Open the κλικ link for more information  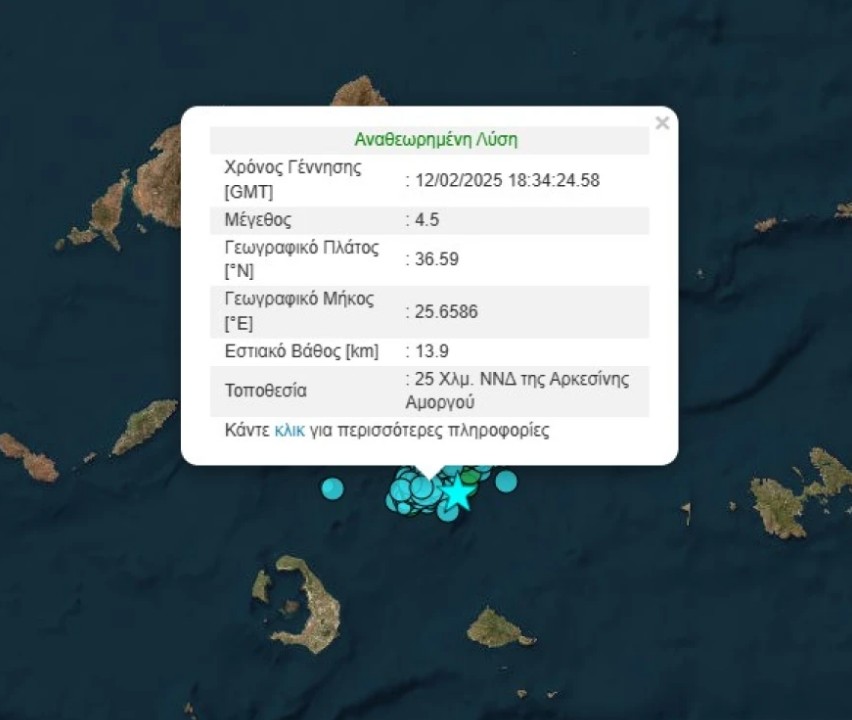(290, 430)
